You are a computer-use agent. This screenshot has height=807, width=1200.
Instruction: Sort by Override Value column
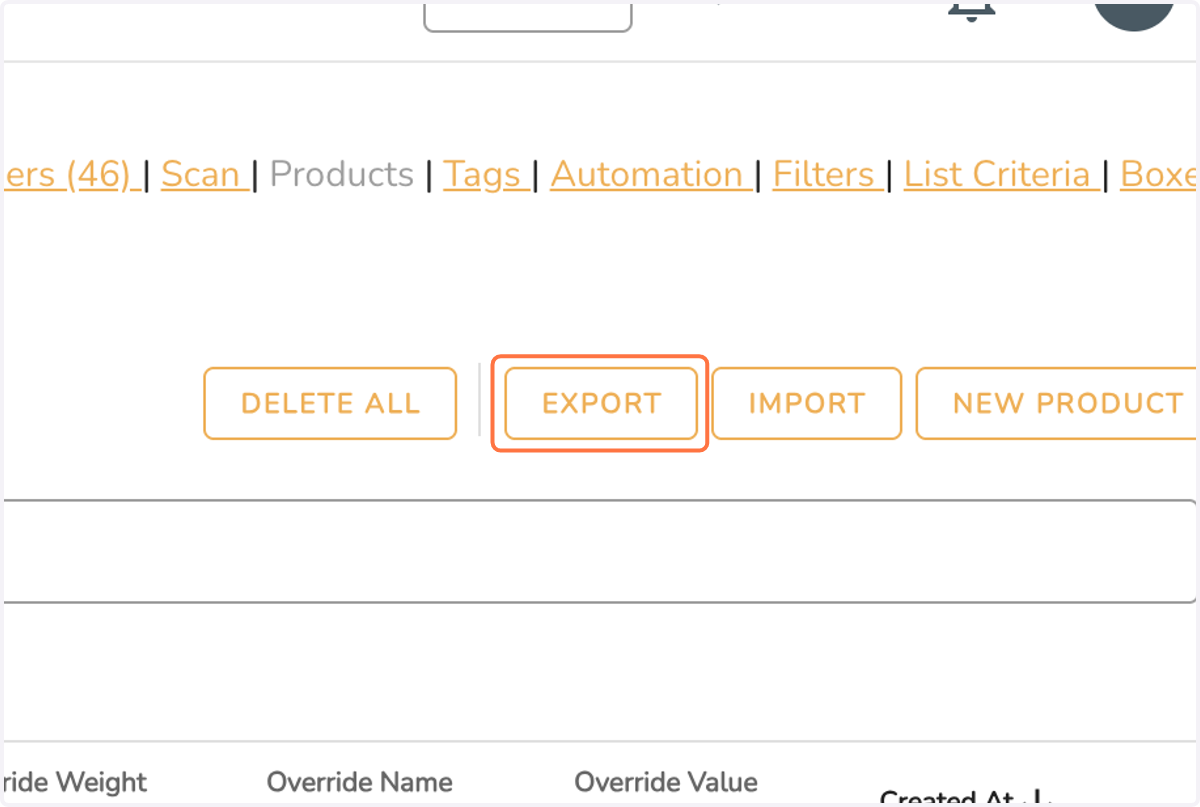(x=666, y=782)
